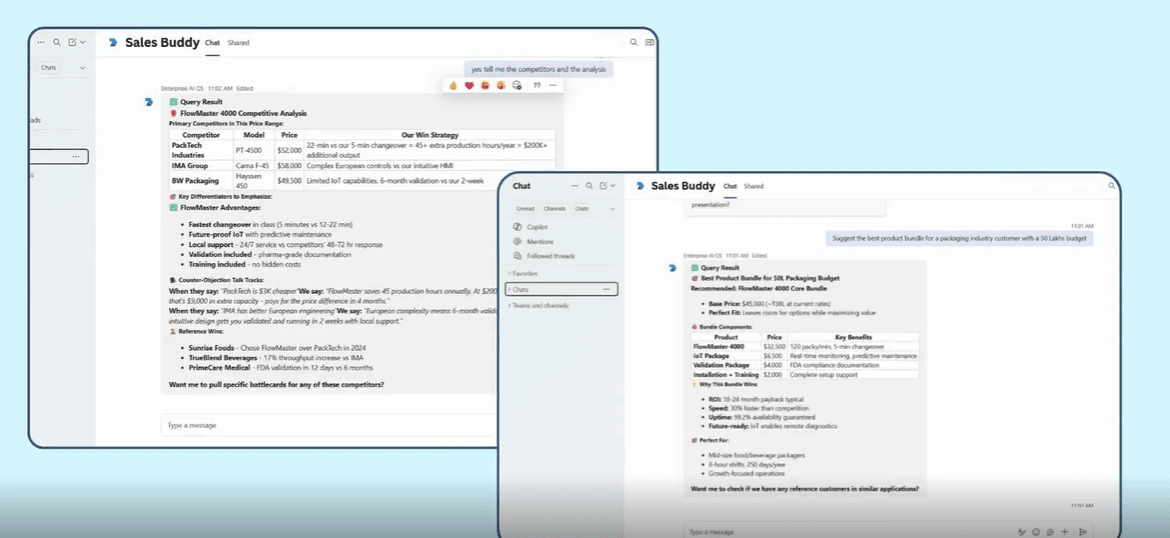Toggle the Unread filter chip
This screenshot has height=538, width=1170.
coord(525,208)
